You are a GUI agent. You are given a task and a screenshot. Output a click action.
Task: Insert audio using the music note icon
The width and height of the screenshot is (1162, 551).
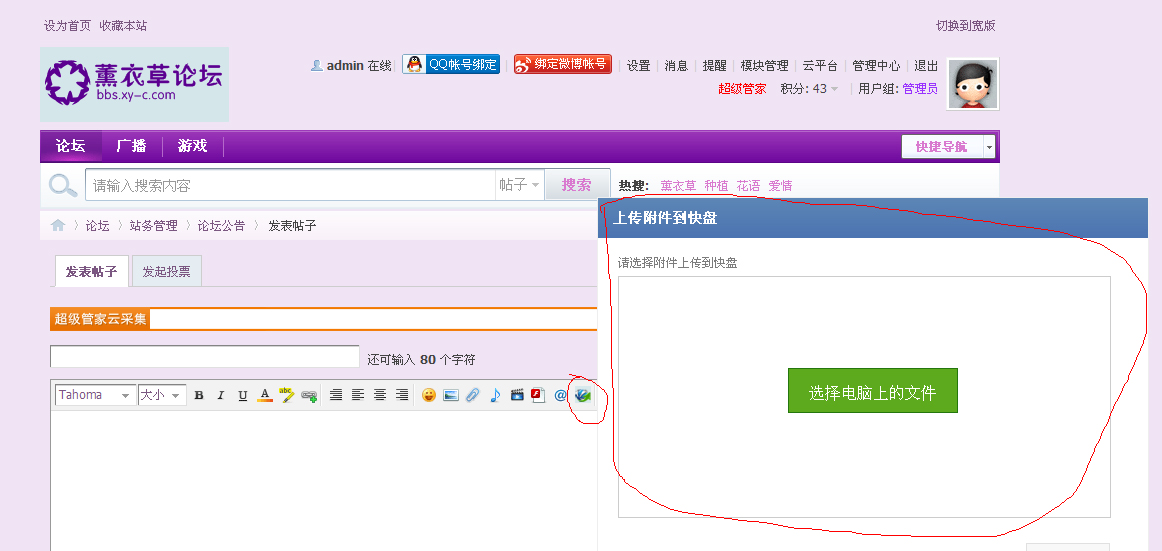click(495, 395)
